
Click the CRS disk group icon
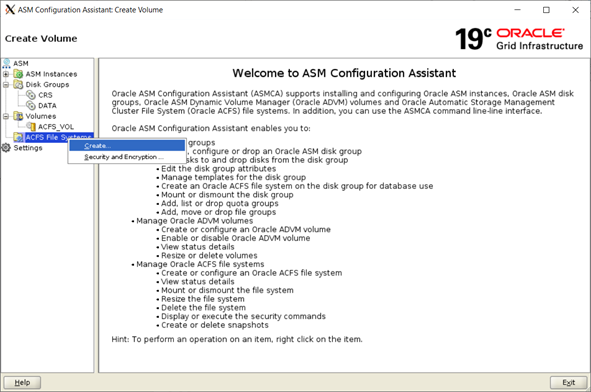point(31,95)
